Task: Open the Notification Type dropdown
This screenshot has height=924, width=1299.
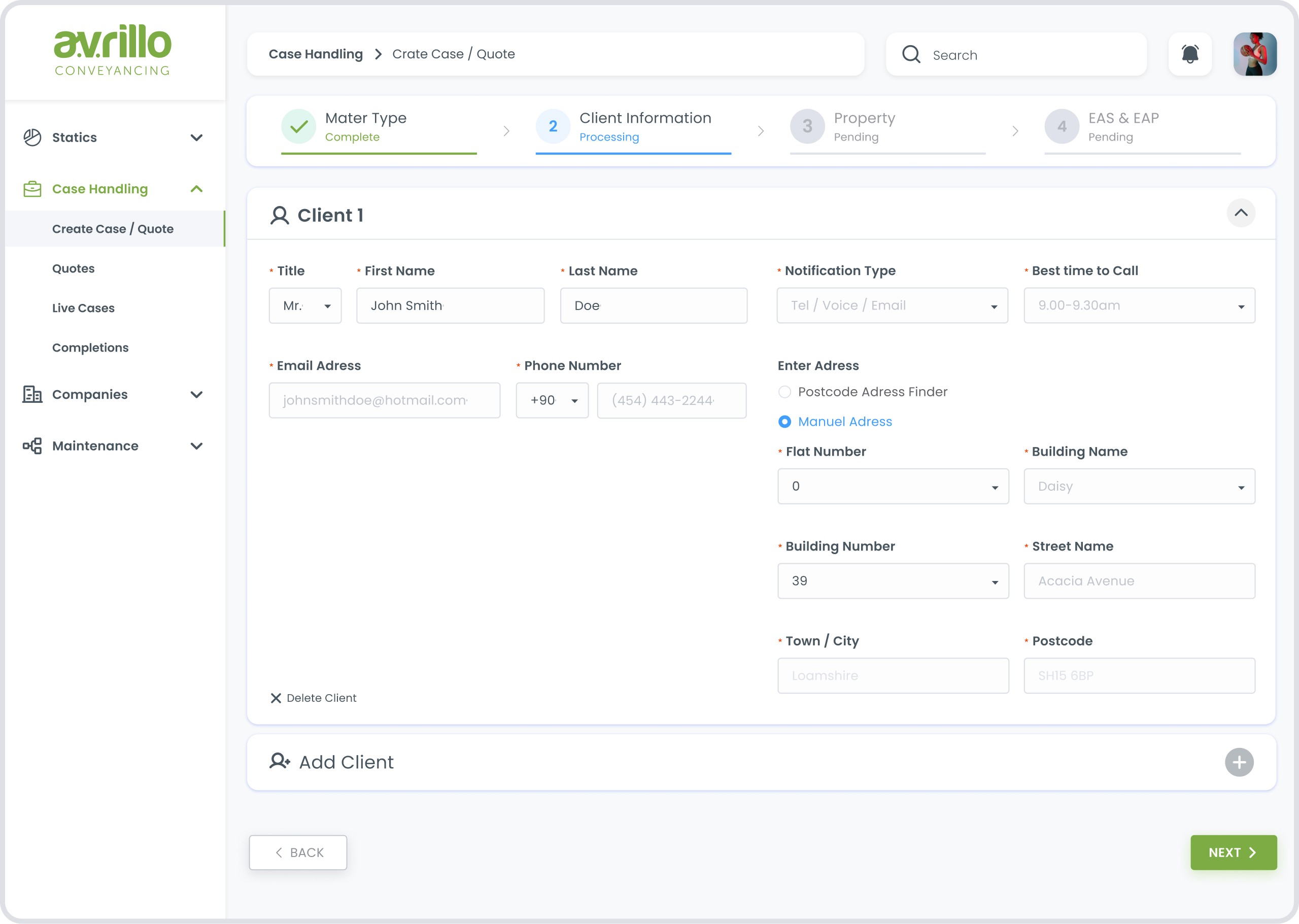Action: point(892,305)
